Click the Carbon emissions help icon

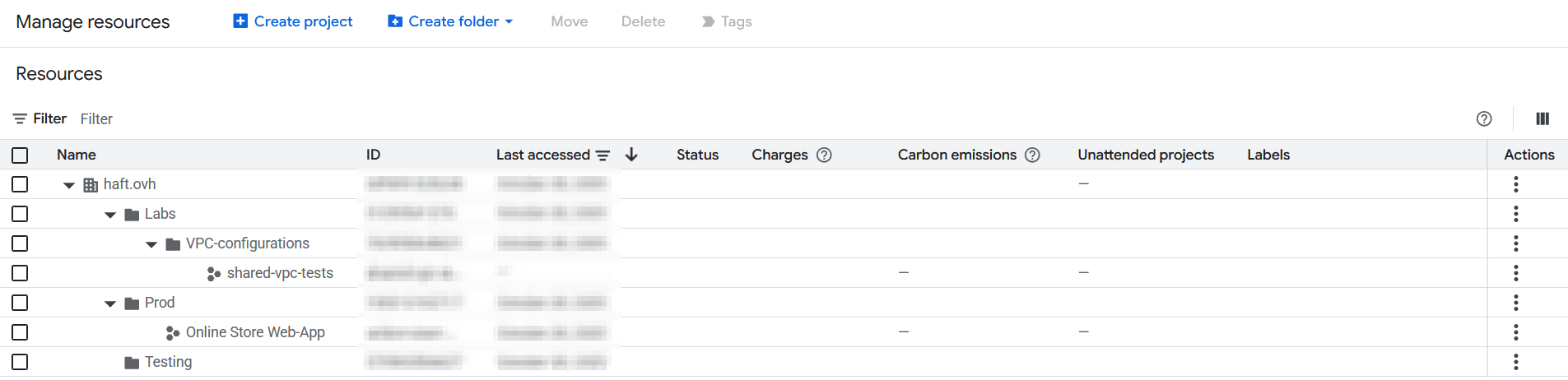(x=1032, y=155)
